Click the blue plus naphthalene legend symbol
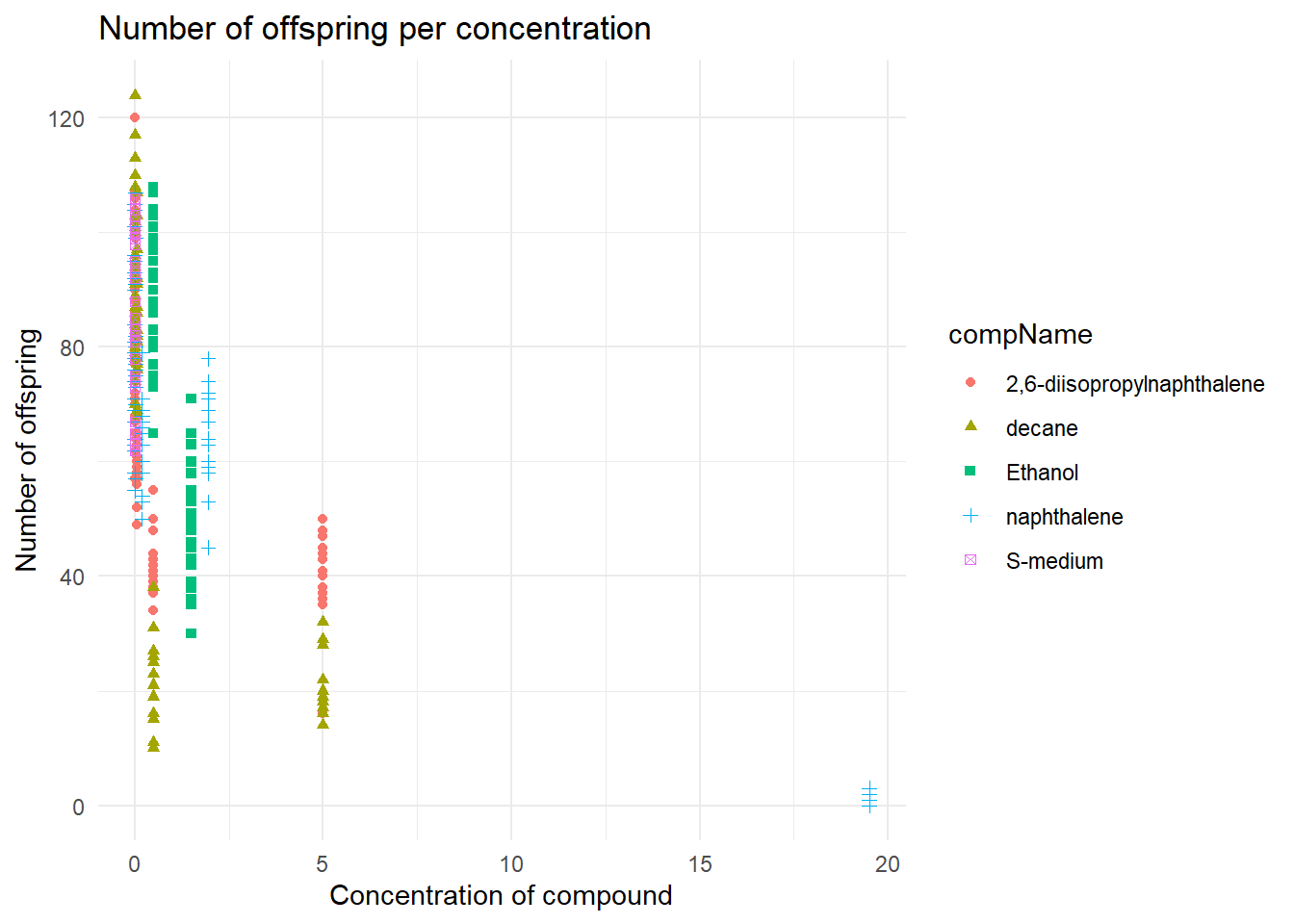 [970, 516]
